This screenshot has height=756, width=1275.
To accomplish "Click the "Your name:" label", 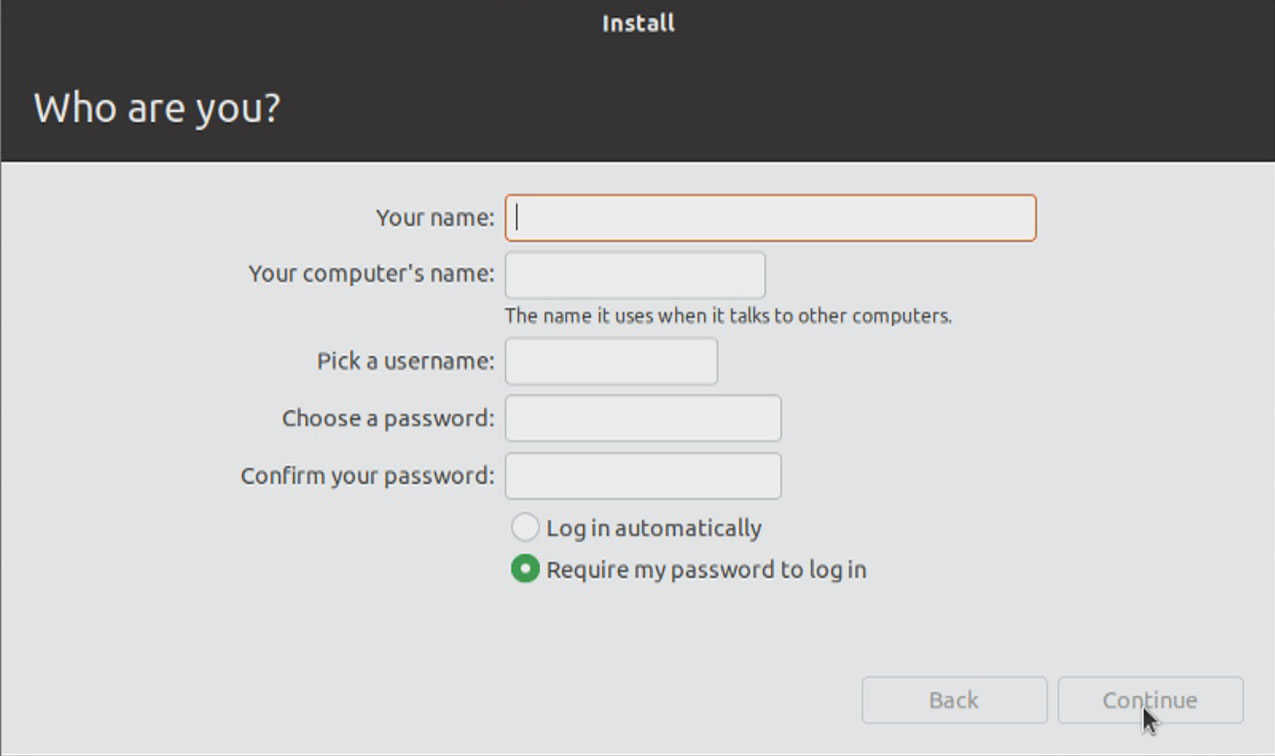I will click(434, 217).
